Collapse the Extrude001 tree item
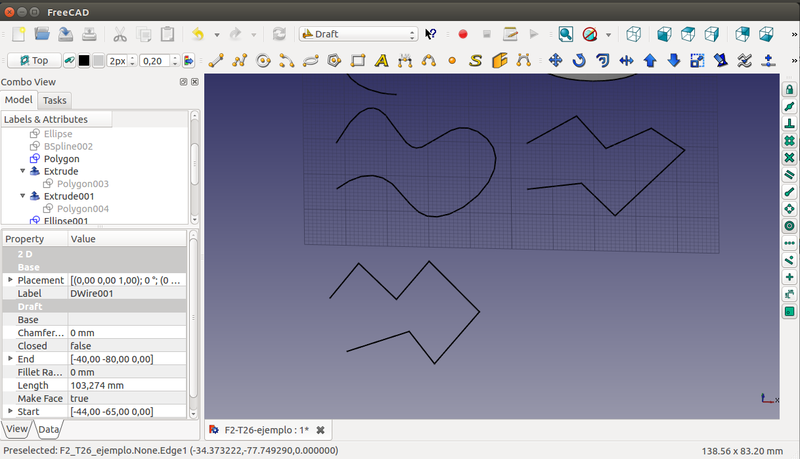The image size is (800, 459). pyautogui.click(x=23, y=197)
